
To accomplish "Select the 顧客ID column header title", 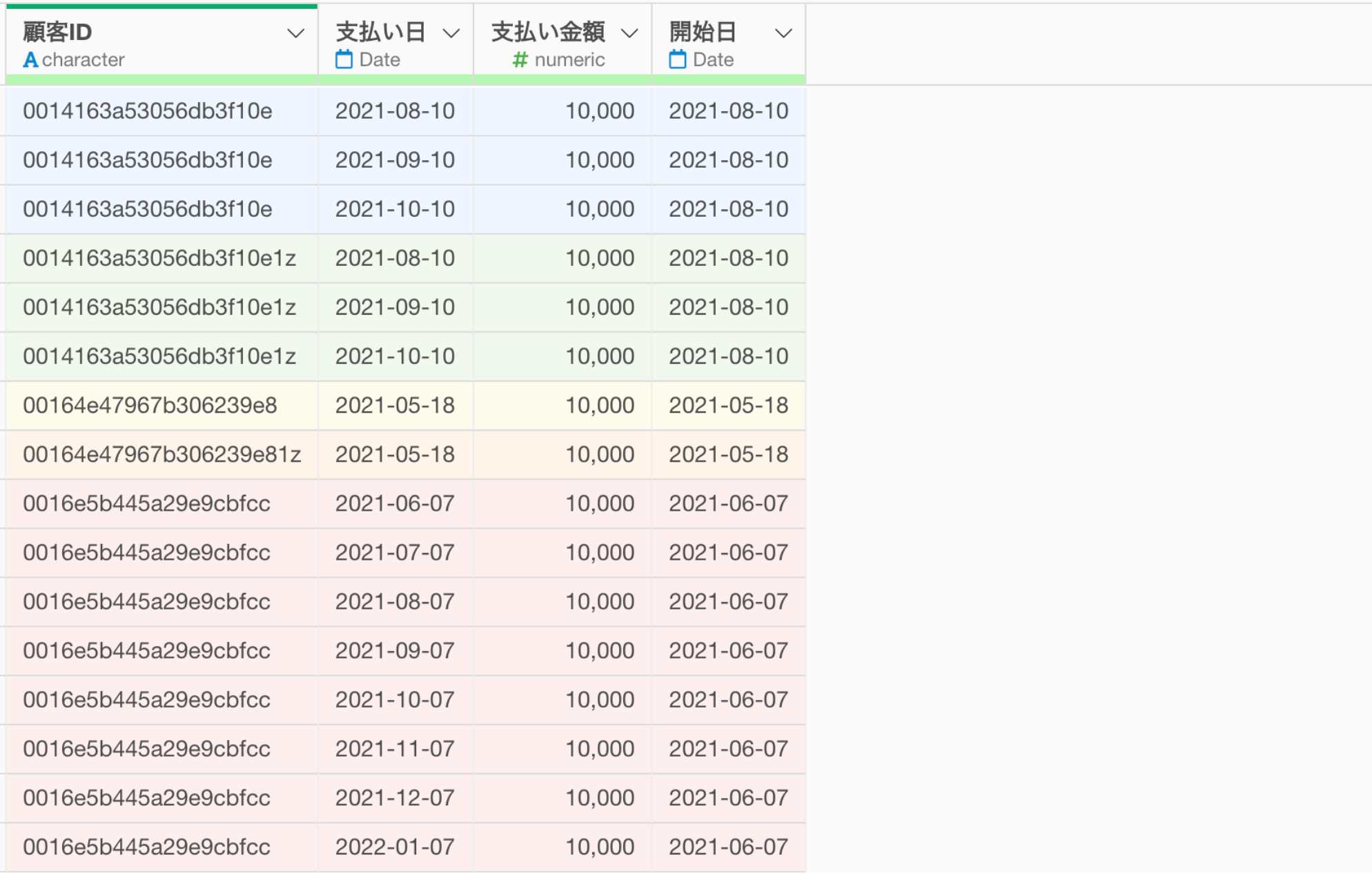I will point(57,32).
